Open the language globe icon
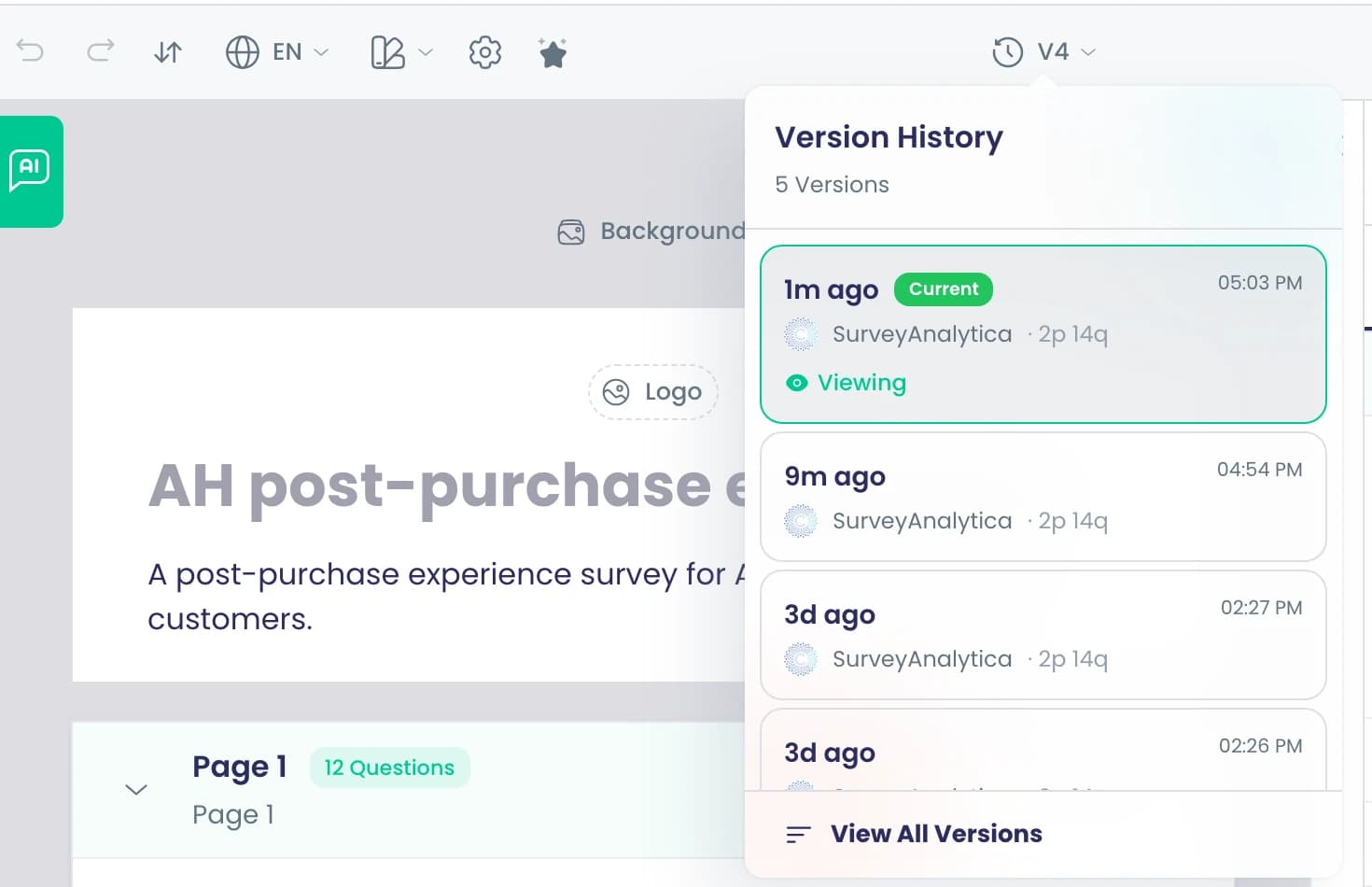Viewport: 1372px width, 887px height. pos(243,52)
